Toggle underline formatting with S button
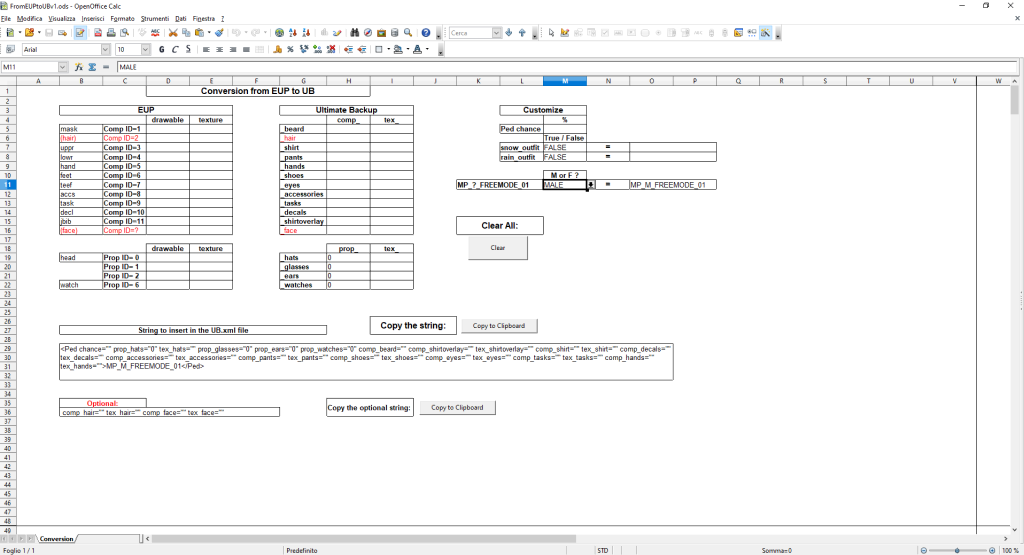1024x555 pixels. (x=187, y=49)
